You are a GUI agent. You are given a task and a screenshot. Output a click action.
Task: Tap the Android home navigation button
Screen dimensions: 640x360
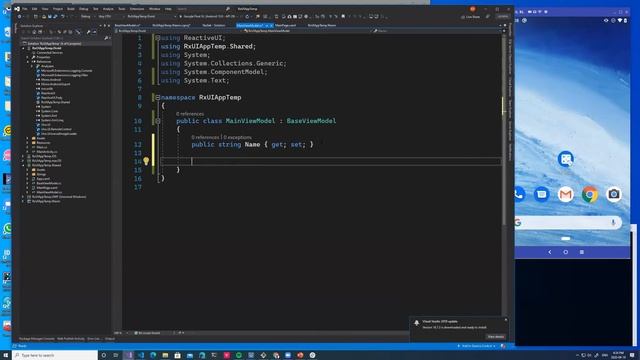[566, 252]
